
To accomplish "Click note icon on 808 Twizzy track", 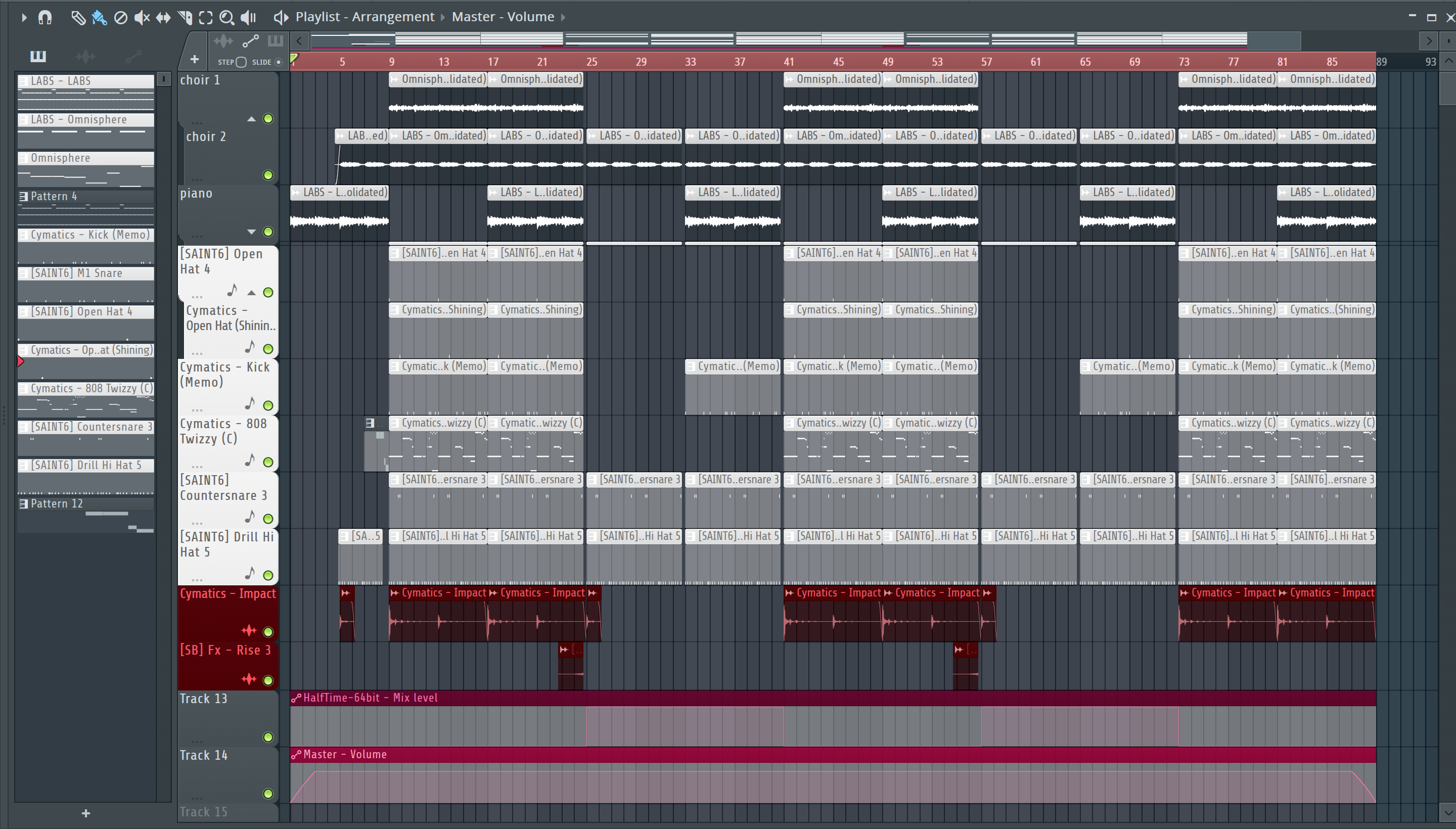I will point(249,460).
